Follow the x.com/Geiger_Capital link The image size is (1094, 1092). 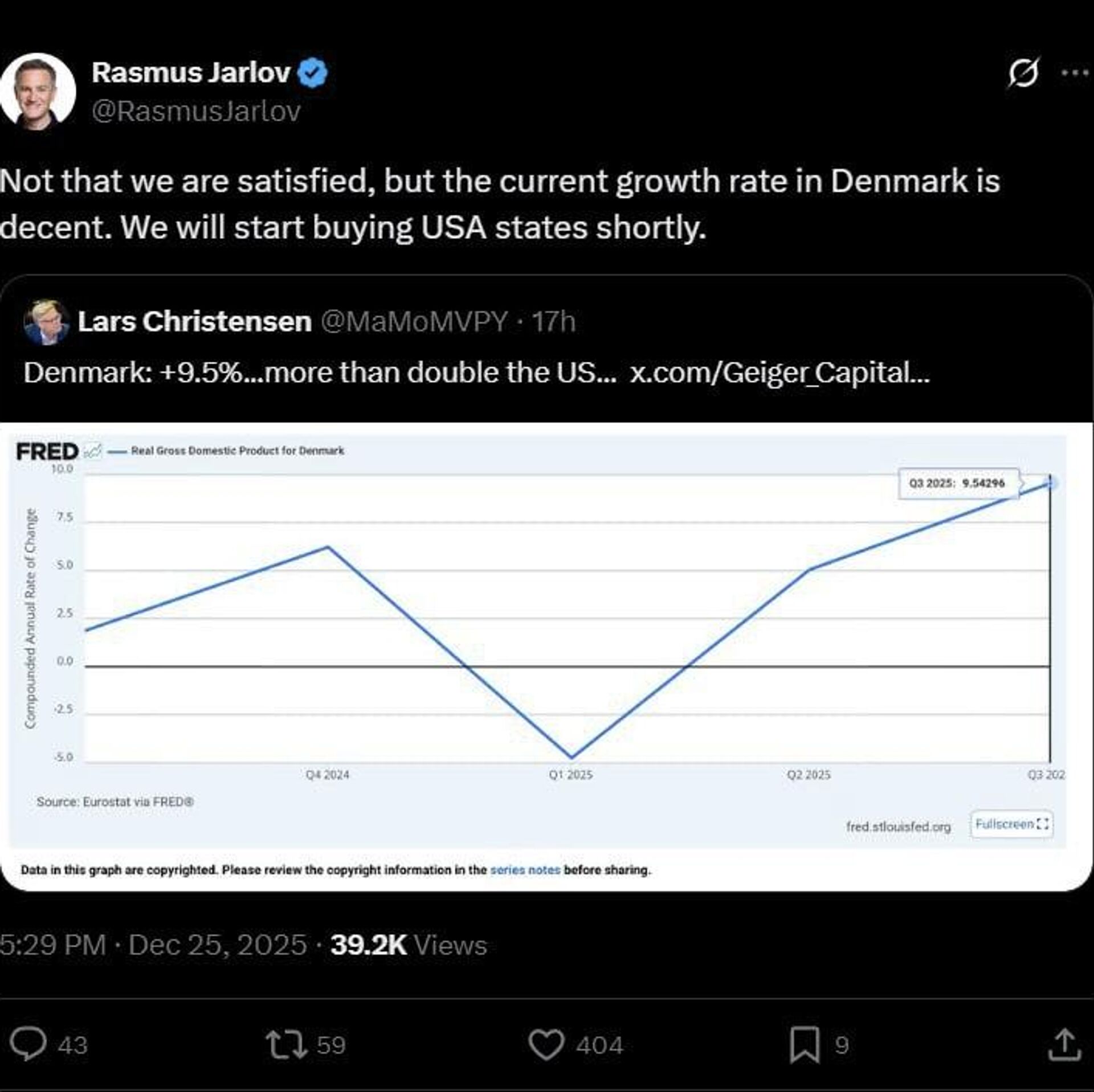click(x=779, y=373)
